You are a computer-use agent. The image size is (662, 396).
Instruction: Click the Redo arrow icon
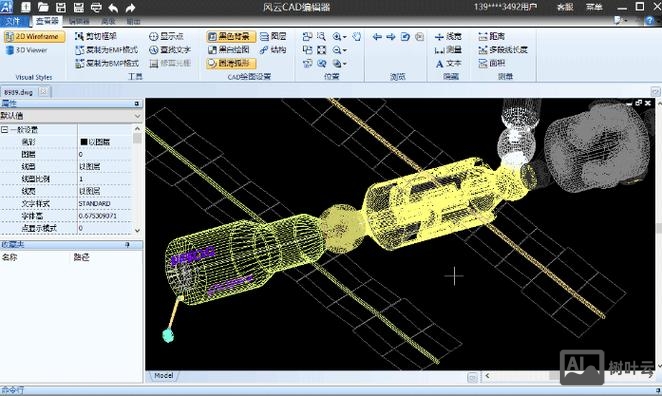point(130,8)
